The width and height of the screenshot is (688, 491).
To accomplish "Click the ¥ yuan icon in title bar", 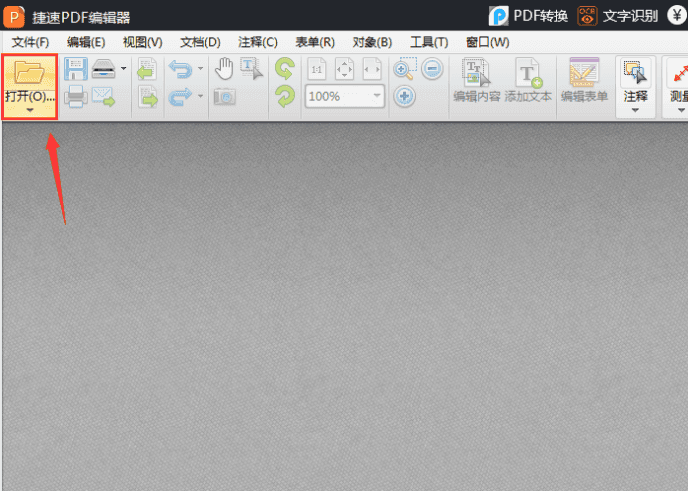I will click(677, 15).
